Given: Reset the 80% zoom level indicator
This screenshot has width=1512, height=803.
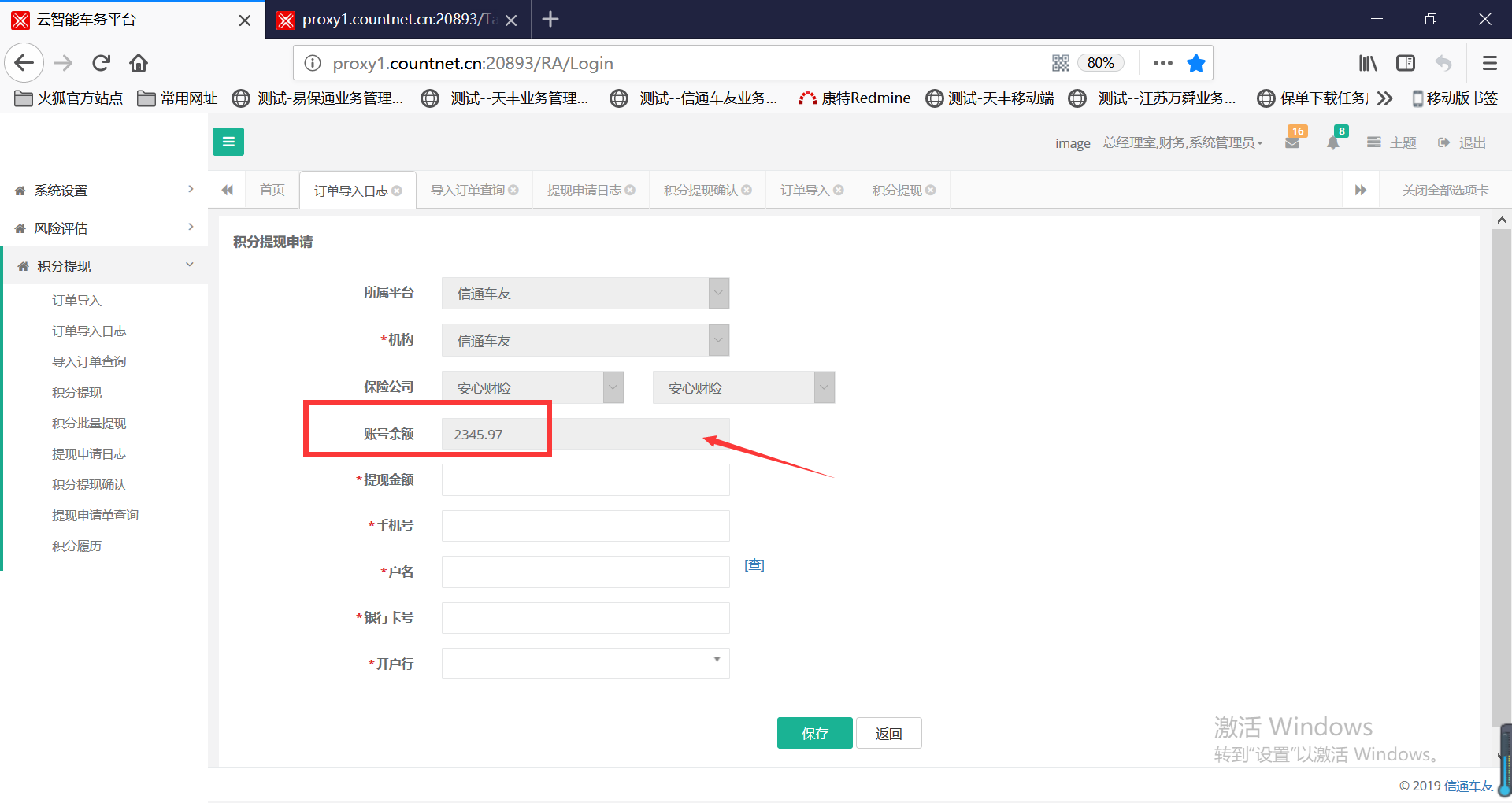Looking at the screenshot, I should [1100, 63].
